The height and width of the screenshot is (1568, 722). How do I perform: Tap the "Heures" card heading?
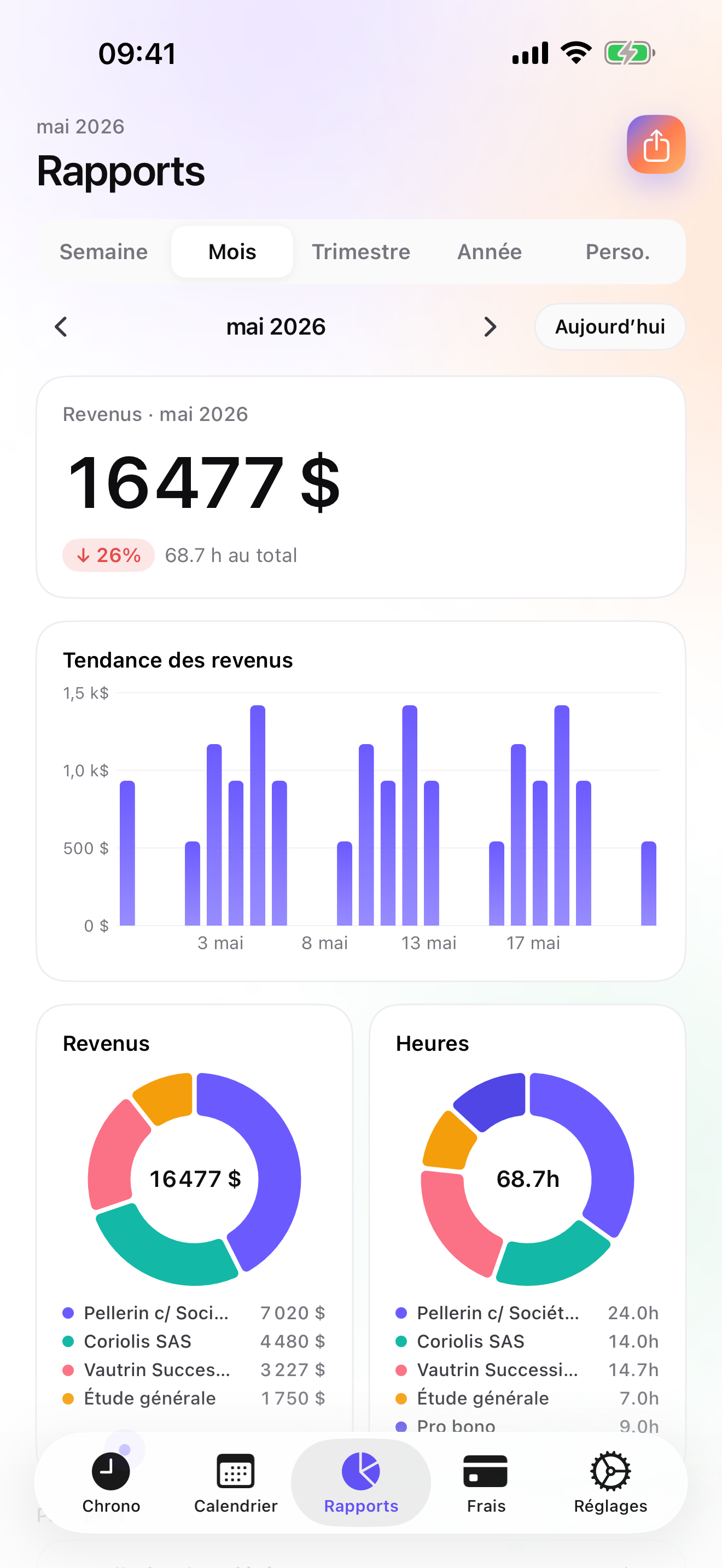(x=432, y=1043)
